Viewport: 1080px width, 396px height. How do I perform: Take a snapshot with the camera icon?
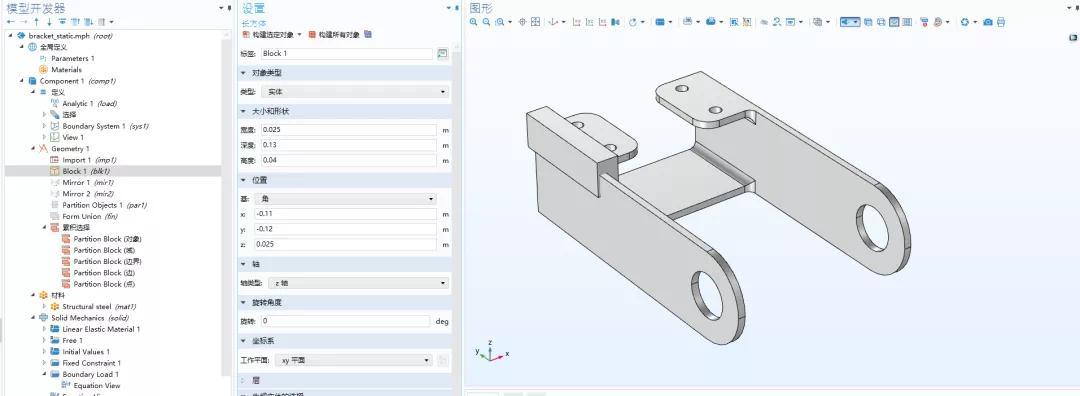coord(988,22)
